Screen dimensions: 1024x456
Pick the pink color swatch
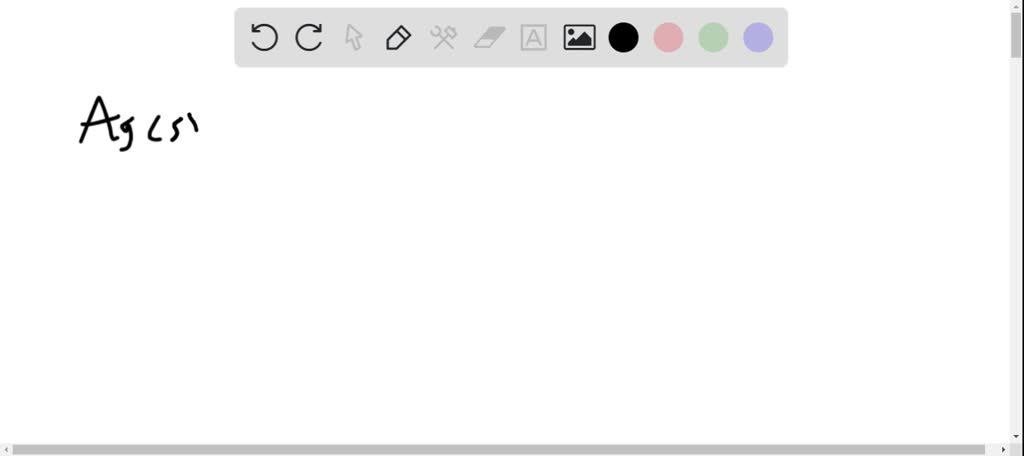click(x=669, y=37)
